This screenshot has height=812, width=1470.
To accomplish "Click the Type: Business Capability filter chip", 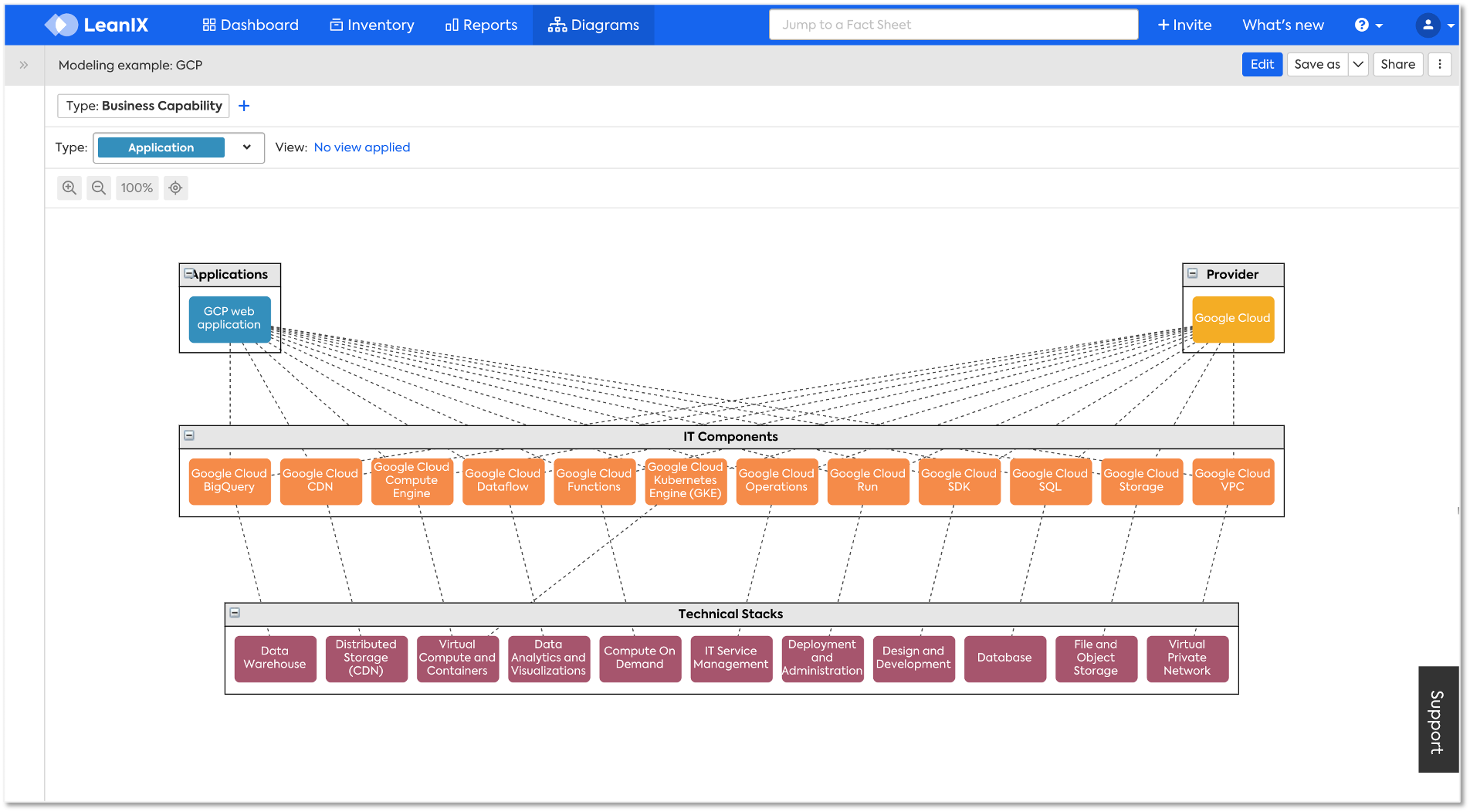I will click(x=144, y=106).
